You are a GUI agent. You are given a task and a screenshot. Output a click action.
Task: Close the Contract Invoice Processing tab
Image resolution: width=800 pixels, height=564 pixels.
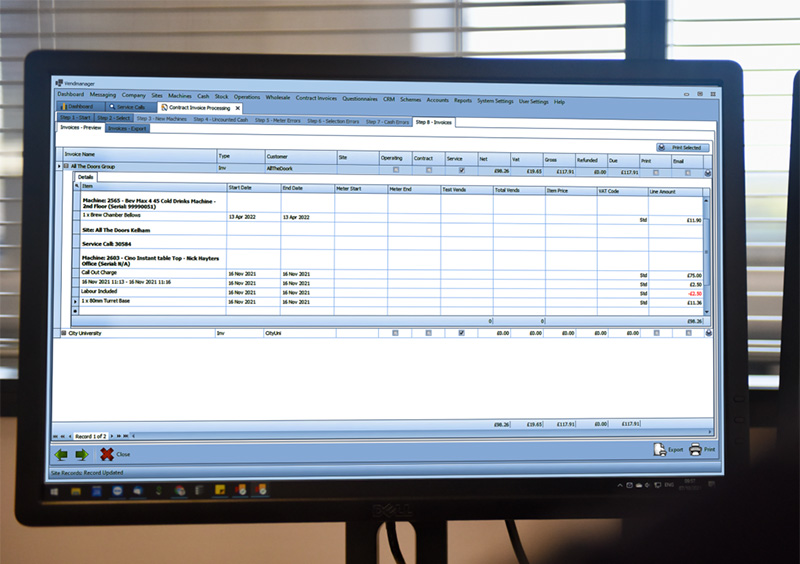237,107
